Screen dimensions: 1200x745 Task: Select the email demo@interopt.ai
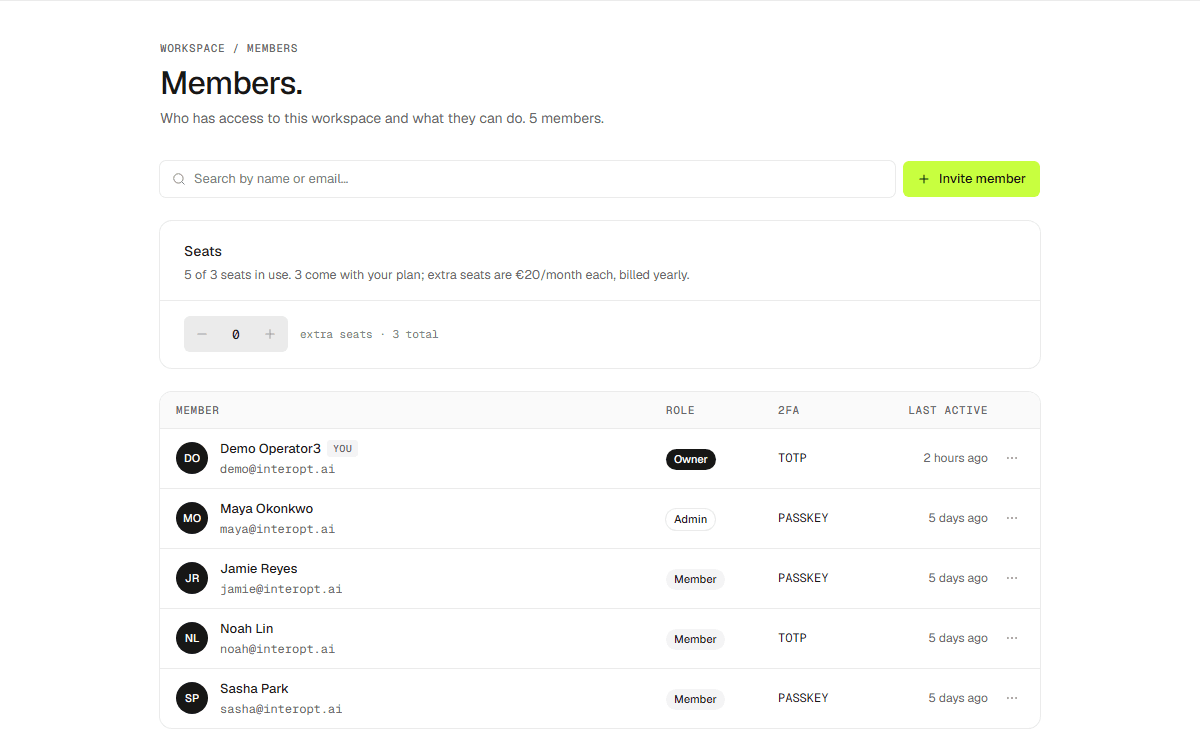(x=277, y=469)
